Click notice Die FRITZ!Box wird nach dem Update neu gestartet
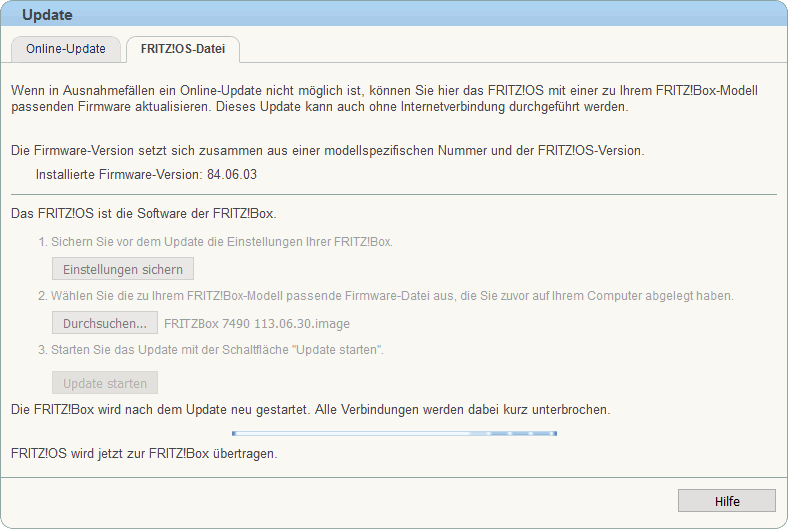This screenshot has height=529, width=788. coord(311,409)
